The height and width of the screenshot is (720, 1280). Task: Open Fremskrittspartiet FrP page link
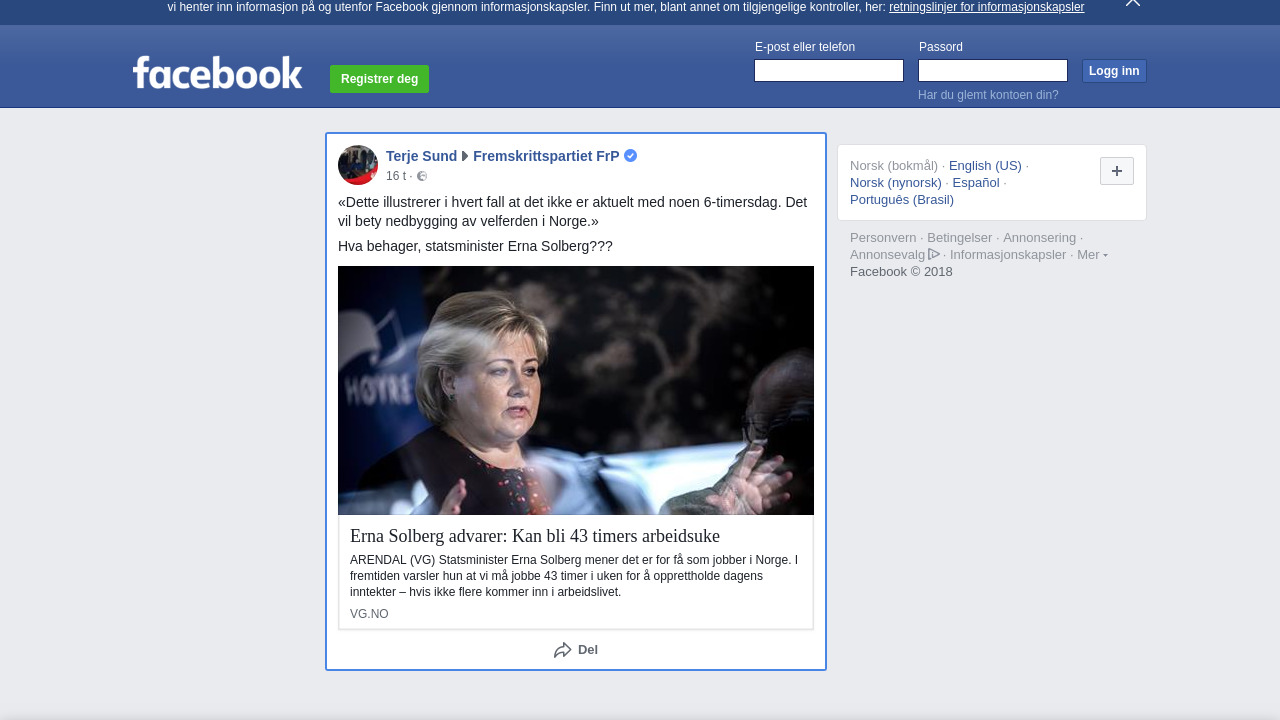(546, 156)
